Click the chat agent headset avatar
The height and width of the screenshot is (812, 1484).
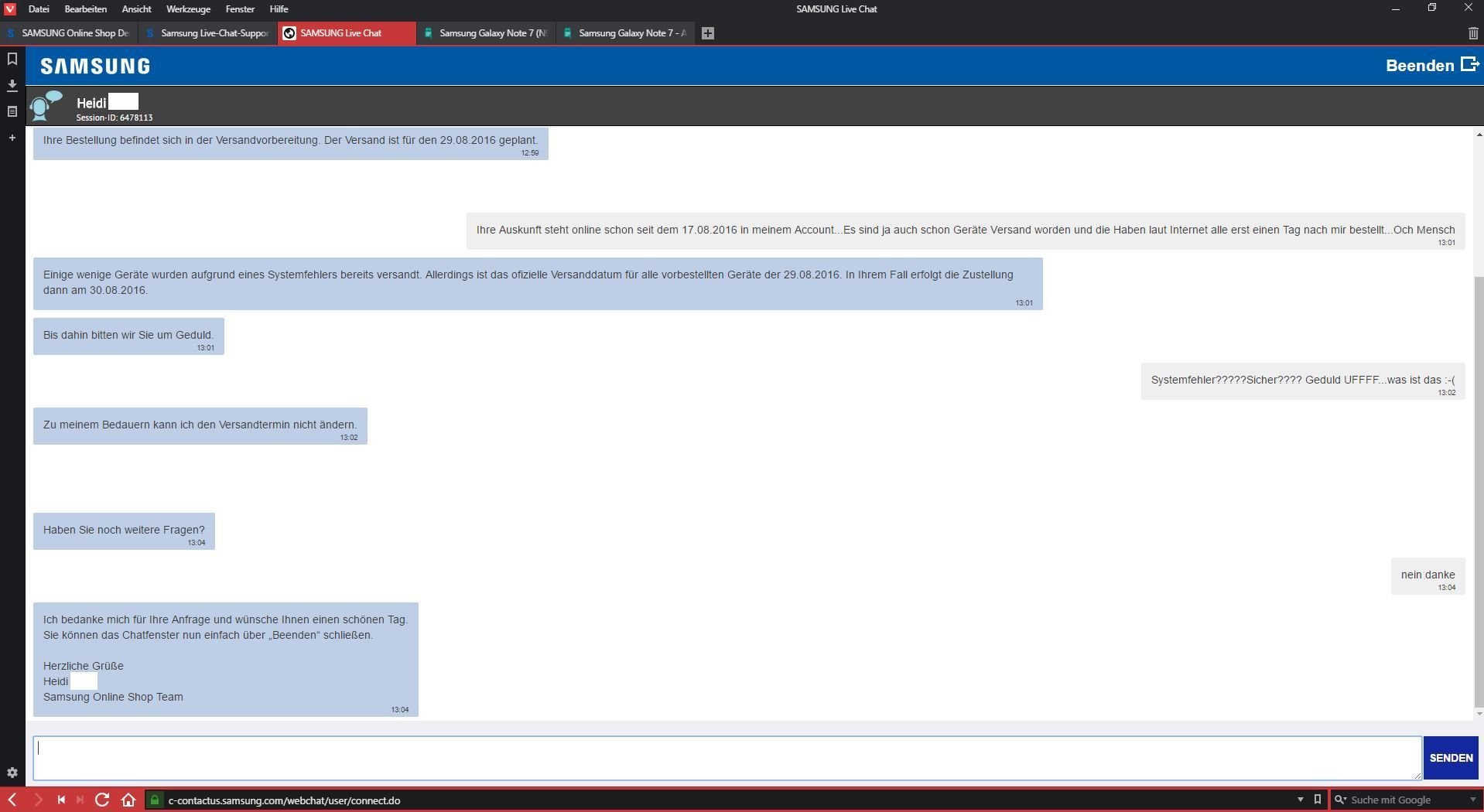(x=45, y=105)
